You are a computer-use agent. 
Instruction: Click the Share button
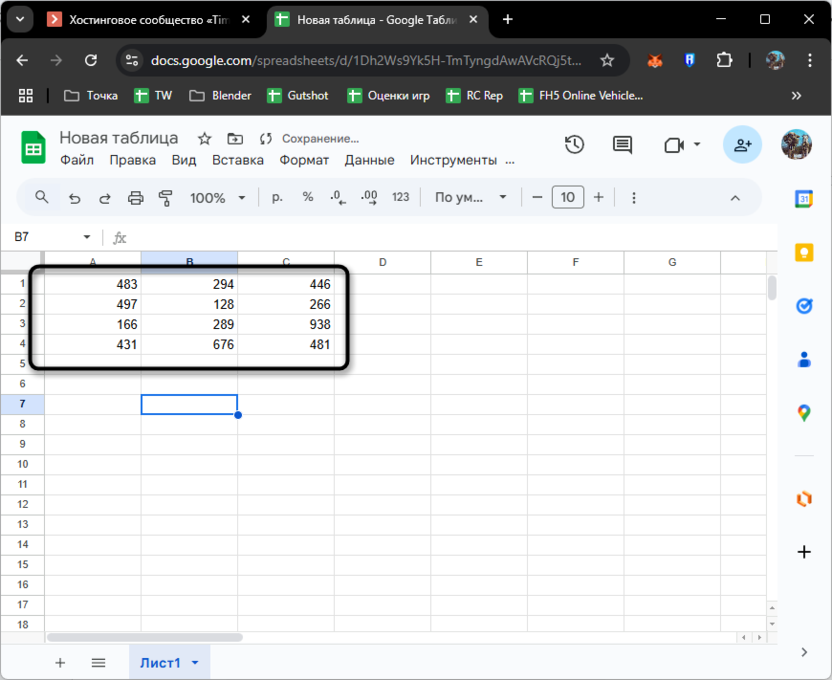click(x=742, y=145)
